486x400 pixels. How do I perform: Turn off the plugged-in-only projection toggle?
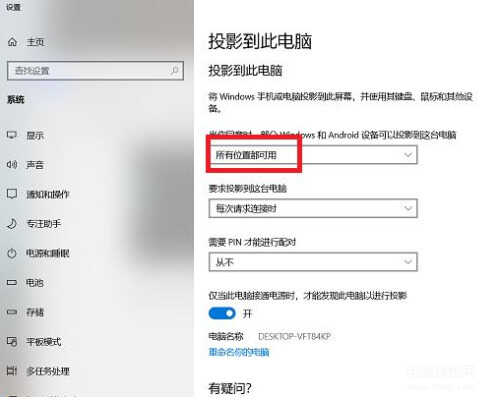(222, 313)
